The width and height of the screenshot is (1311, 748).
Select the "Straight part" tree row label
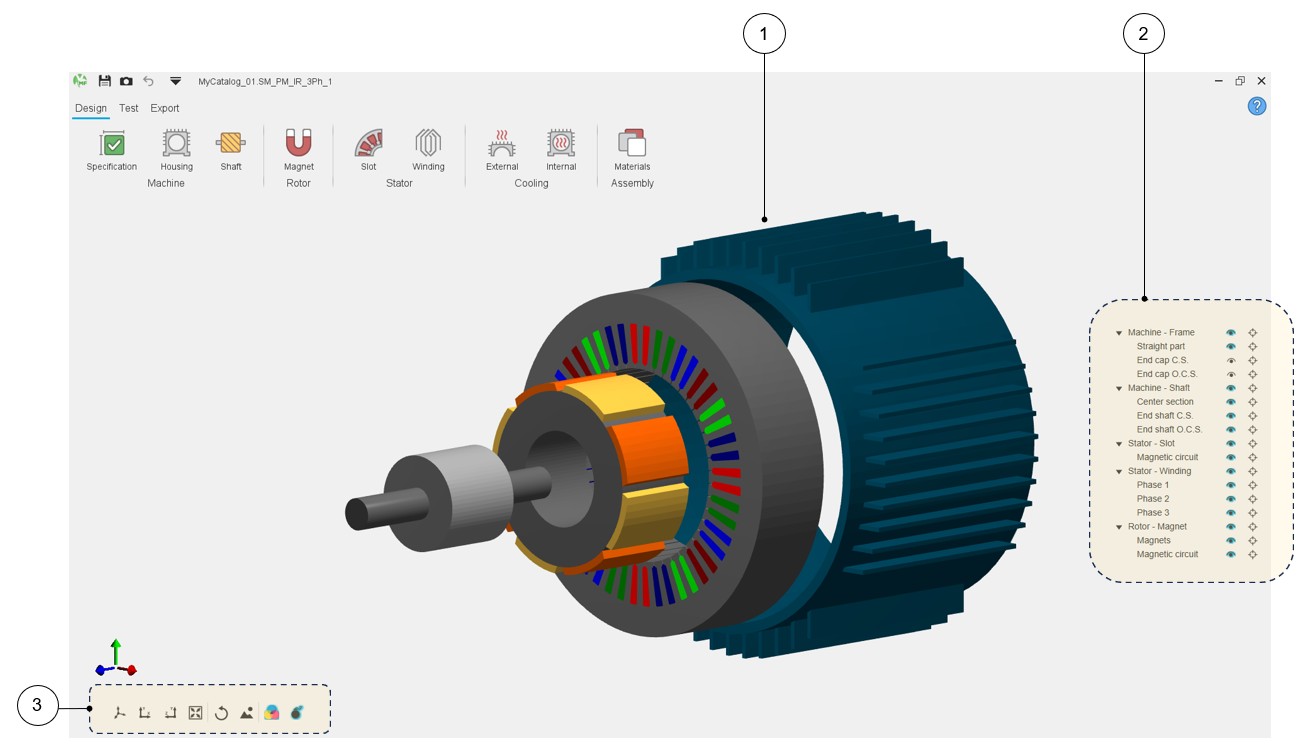(1161, 347)
